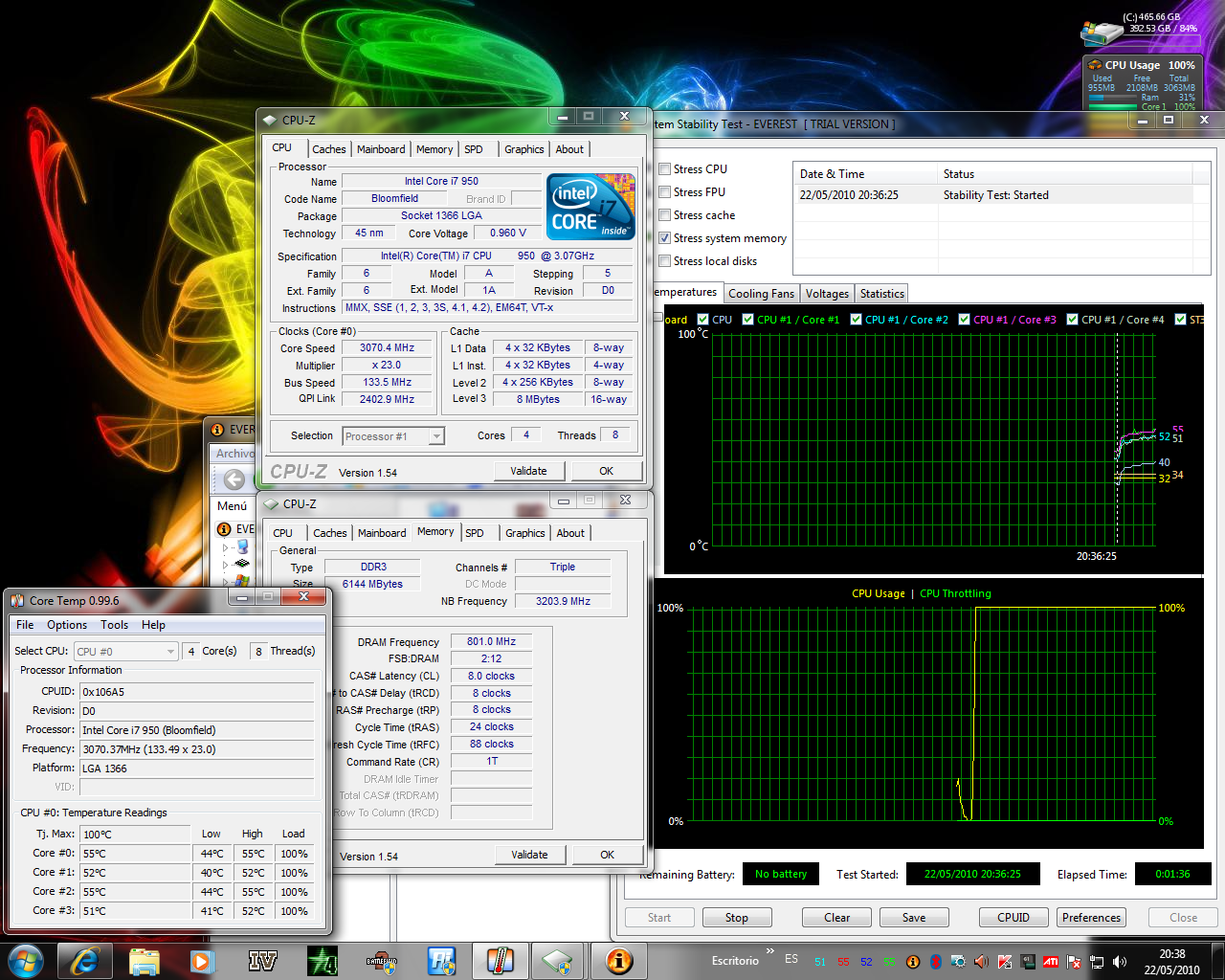Click the Windows Start orb
Viewport: 1225px width, 980px height.
[x=25, y=960]
